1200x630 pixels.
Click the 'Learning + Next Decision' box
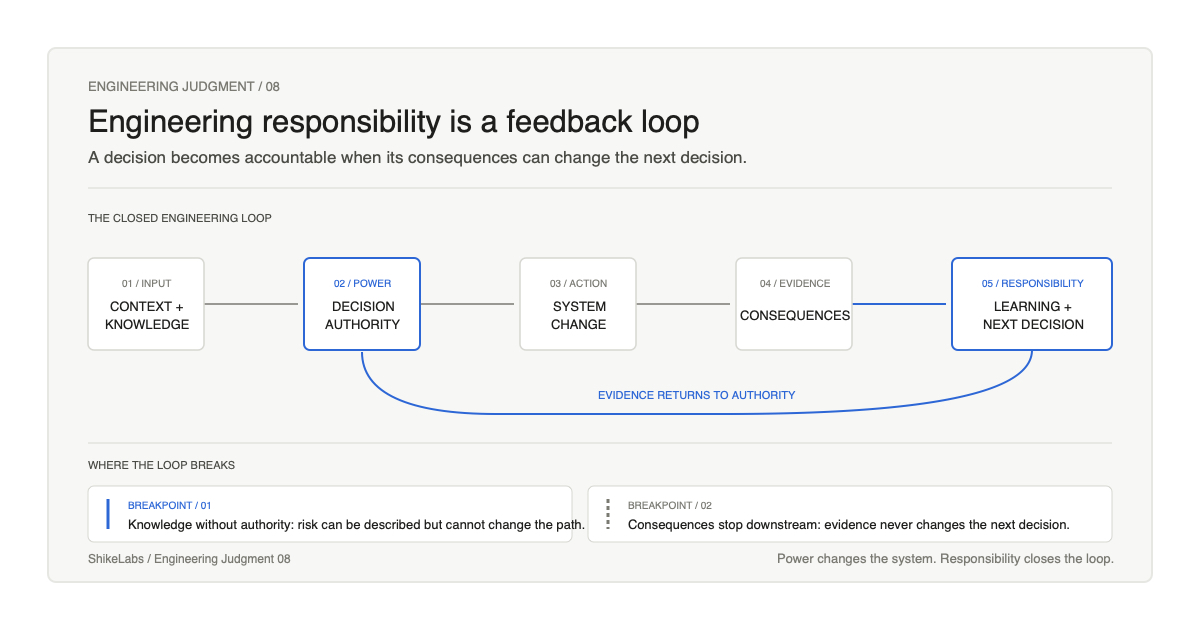pyautogui.click(x=1032, y=304)
